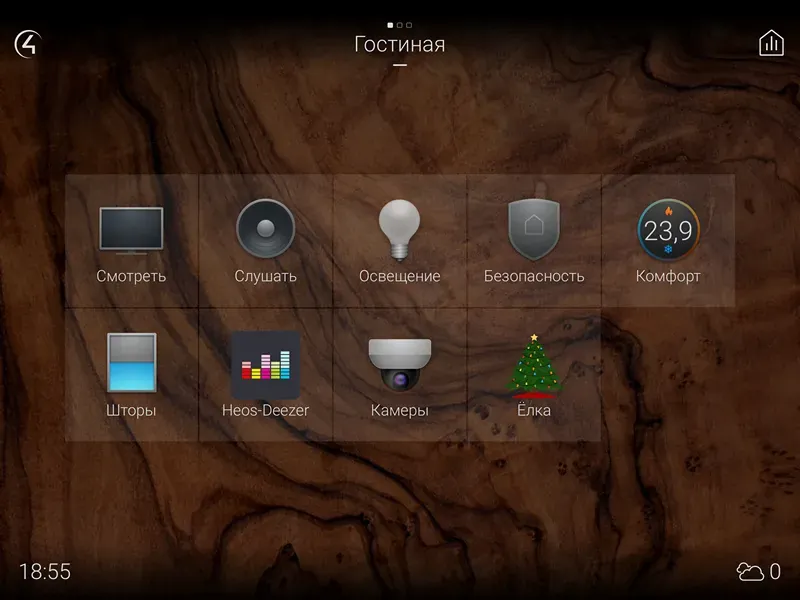The width and height of the screenshot is (800, 600).
Task: Open the Шторы blinds icon
Action: (131, 362)
